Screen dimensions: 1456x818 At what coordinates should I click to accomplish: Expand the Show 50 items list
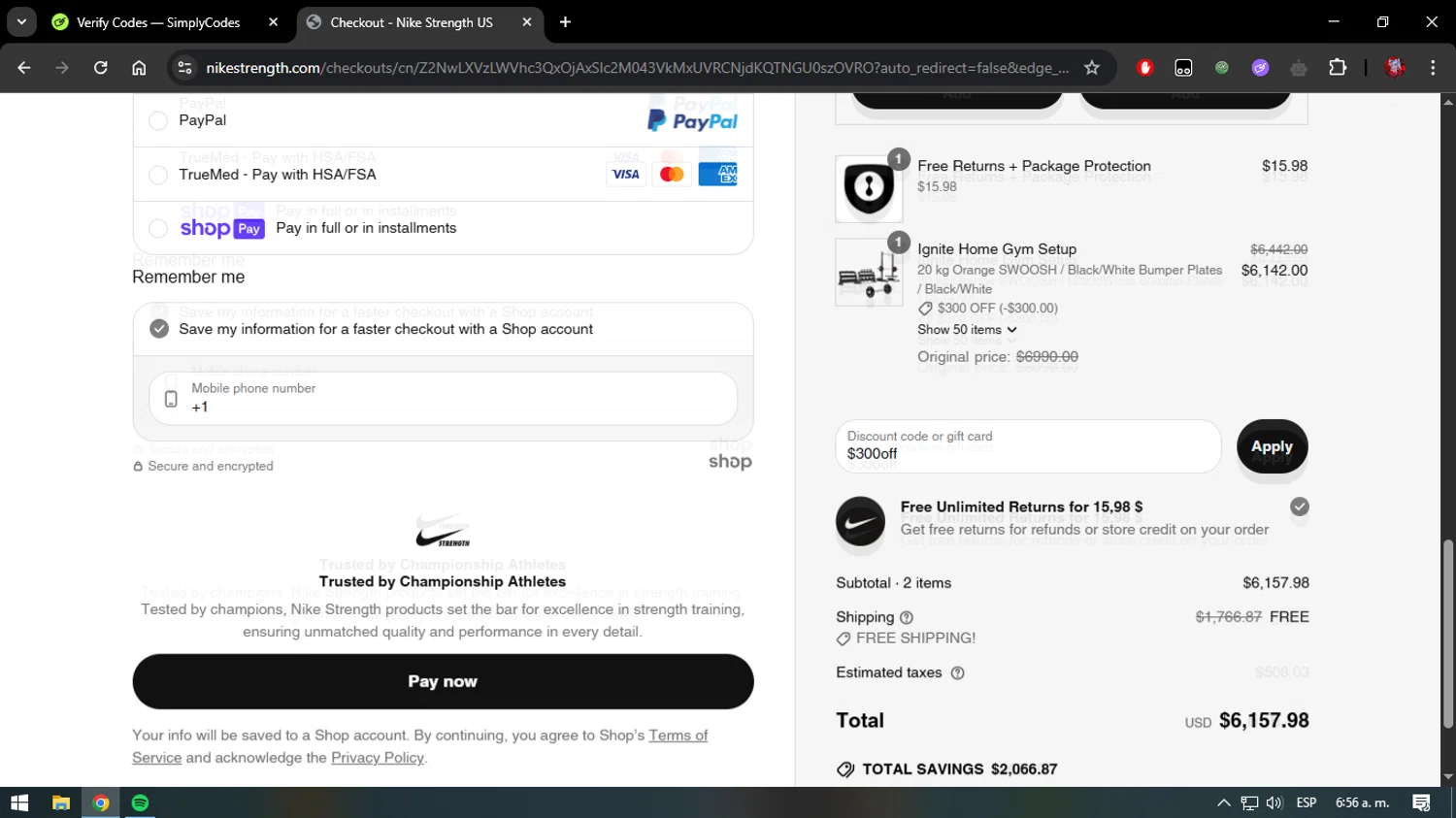967,330
